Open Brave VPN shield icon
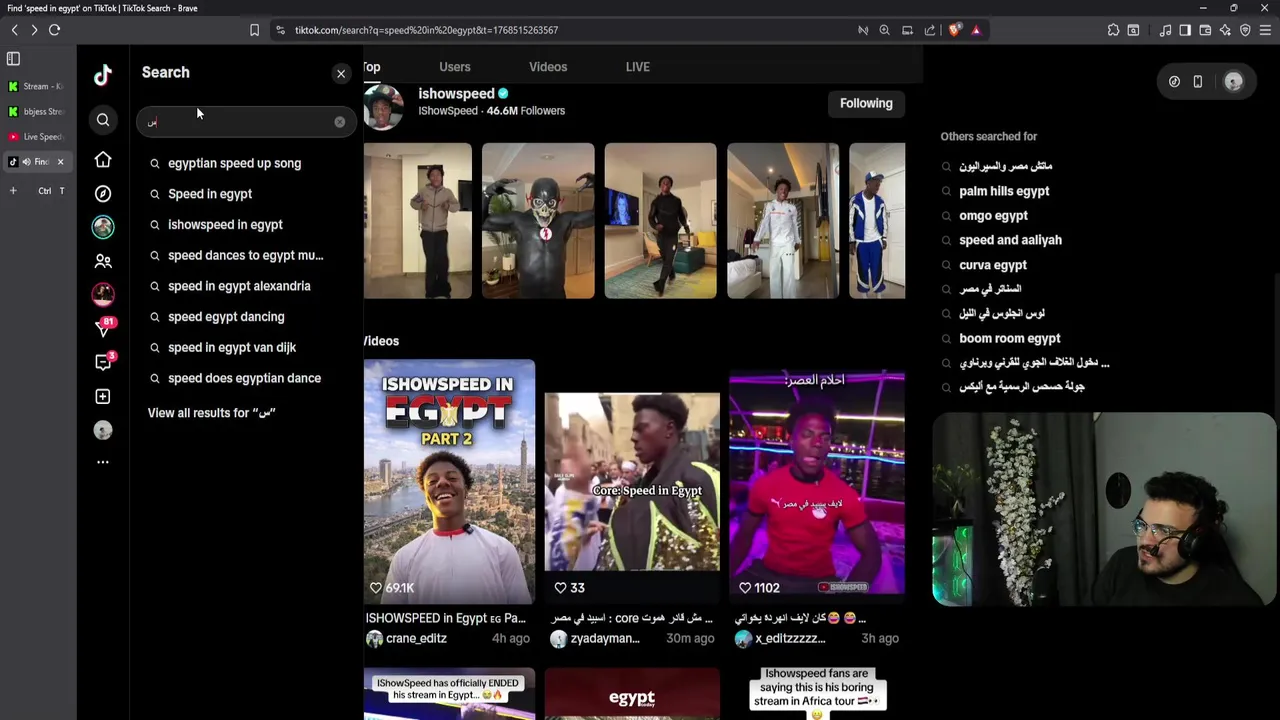This screenshot has width=1280, height=720. pyautogui.click(x=1245, y=30)
